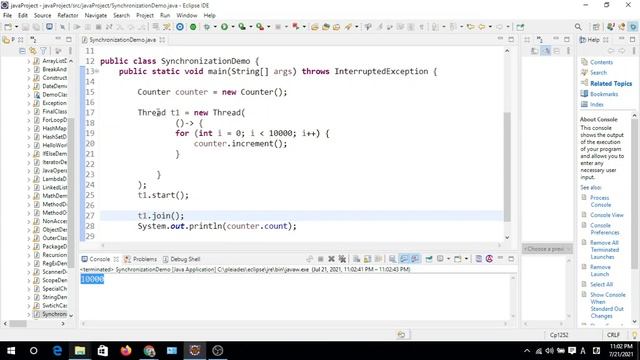The image size is (640, 360).
Task: Click the green circle toolbar icon
Action: click(193, 27)
